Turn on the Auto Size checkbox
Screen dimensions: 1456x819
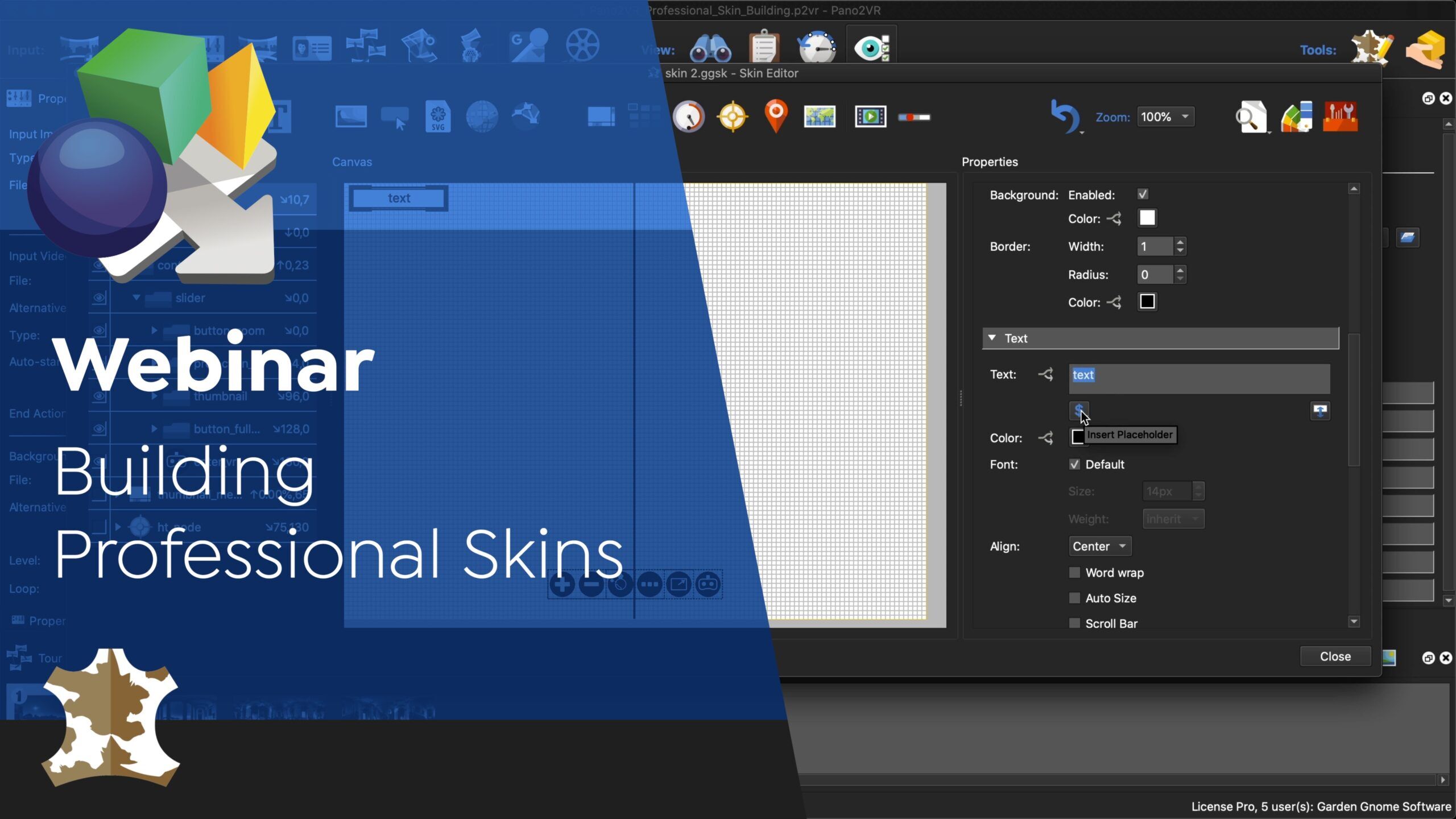pyautogui.click(x=1074, y=598)
